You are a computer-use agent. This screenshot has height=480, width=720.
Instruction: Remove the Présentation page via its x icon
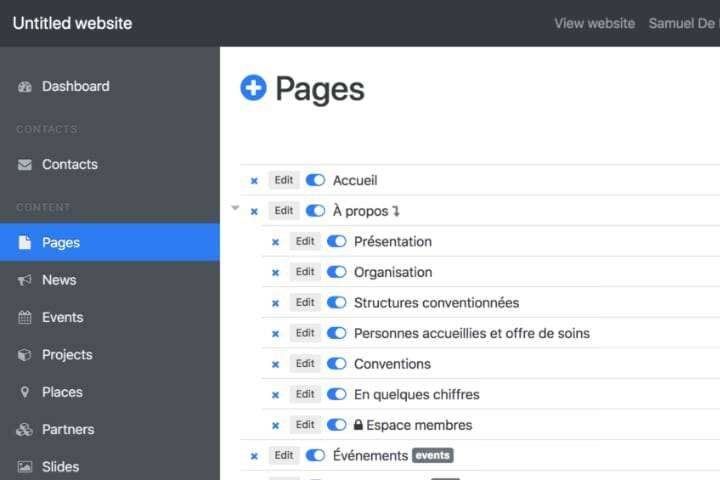(275, 242)
